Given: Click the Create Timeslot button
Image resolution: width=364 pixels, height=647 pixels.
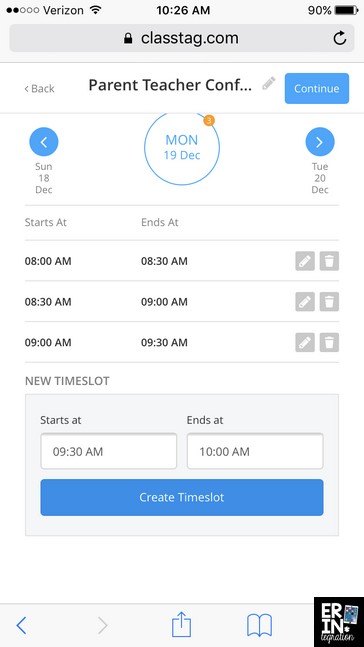Looking at the screenshot, I should click(x=182, y=497).
